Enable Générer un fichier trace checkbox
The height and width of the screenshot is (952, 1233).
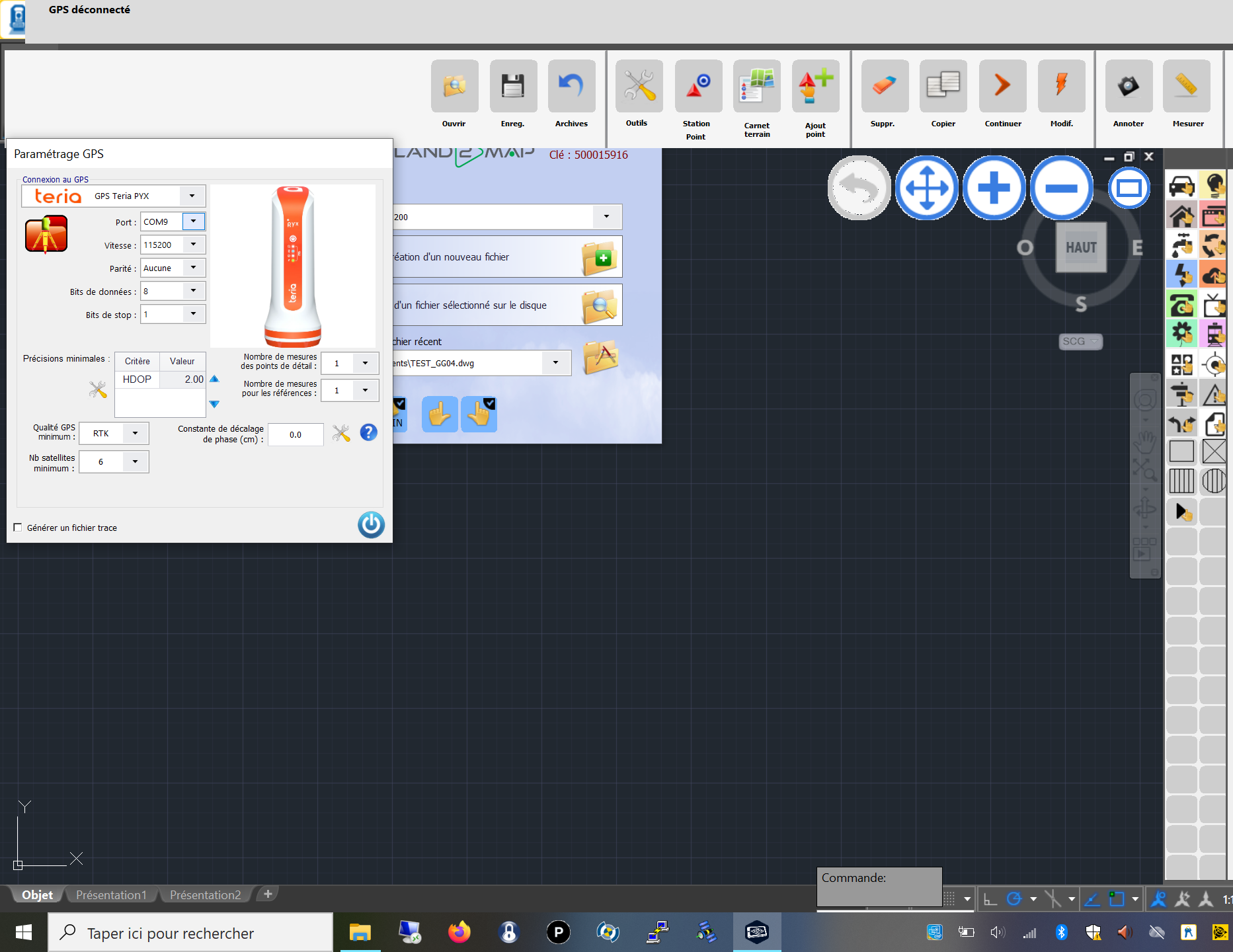18,528
